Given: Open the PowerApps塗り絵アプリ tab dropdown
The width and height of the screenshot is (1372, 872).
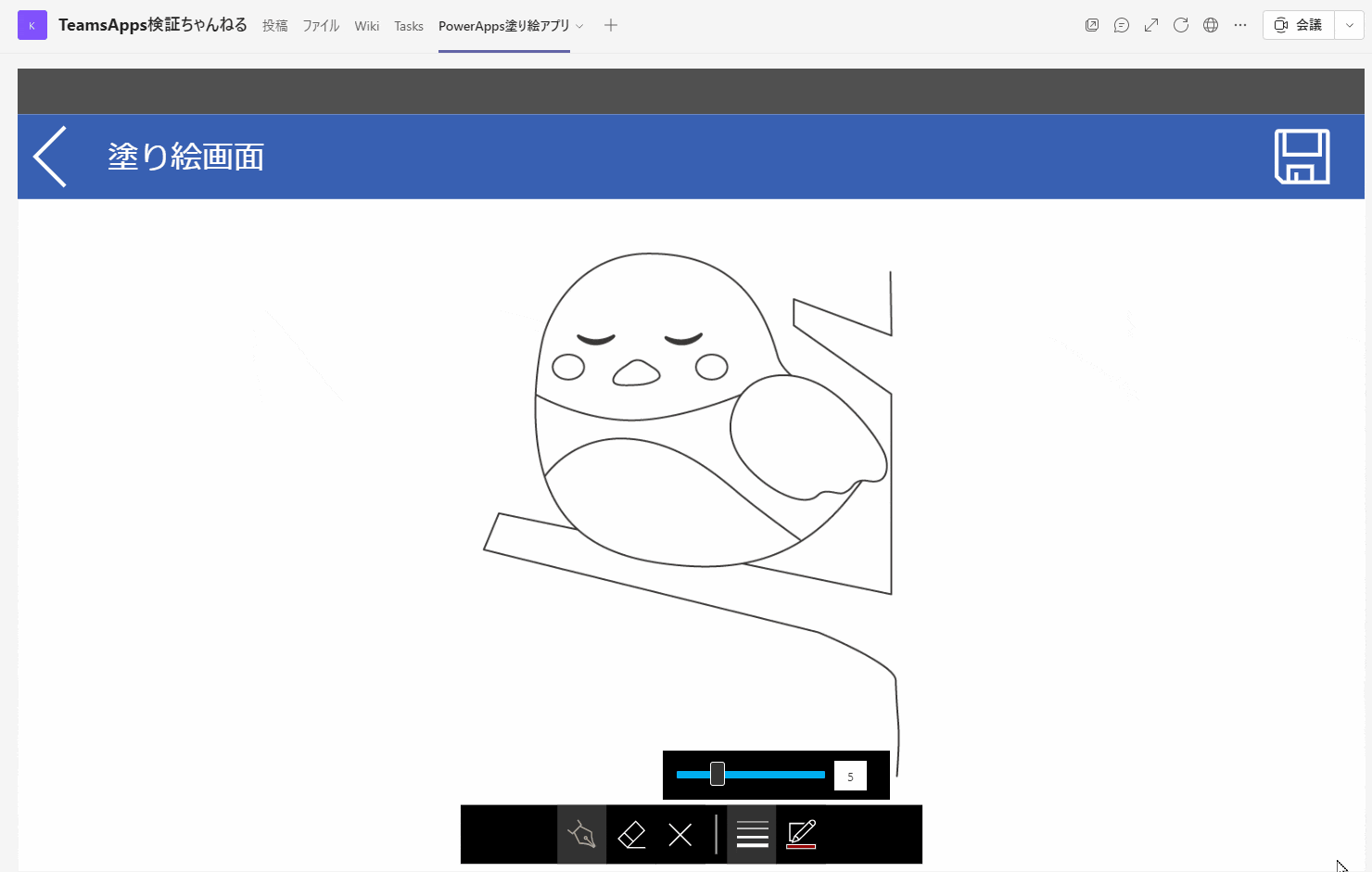Looking at the screenshot, I should click(579, 25).
